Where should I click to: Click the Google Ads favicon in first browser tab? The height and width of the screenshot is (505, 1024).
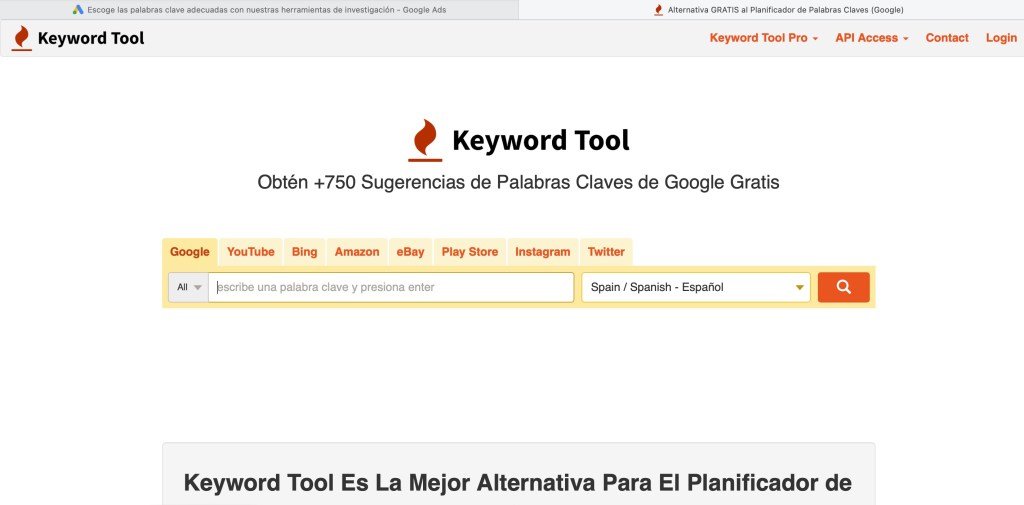click(78, 10)
